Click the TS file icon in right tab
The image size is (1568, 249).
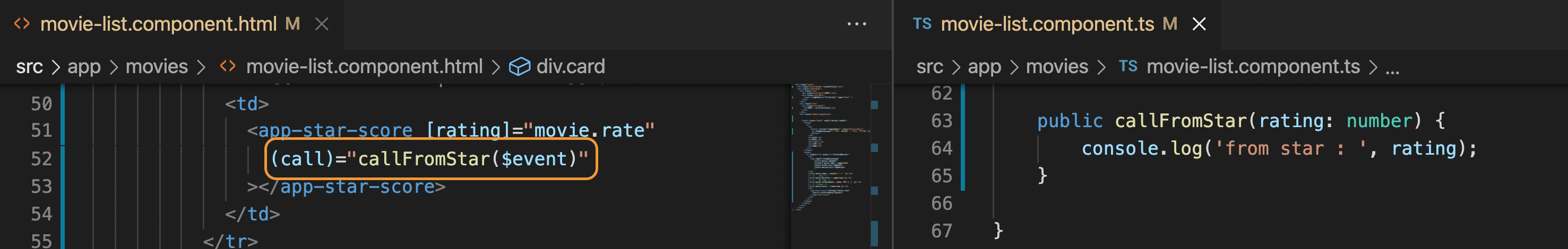click(x=922, y=24)
